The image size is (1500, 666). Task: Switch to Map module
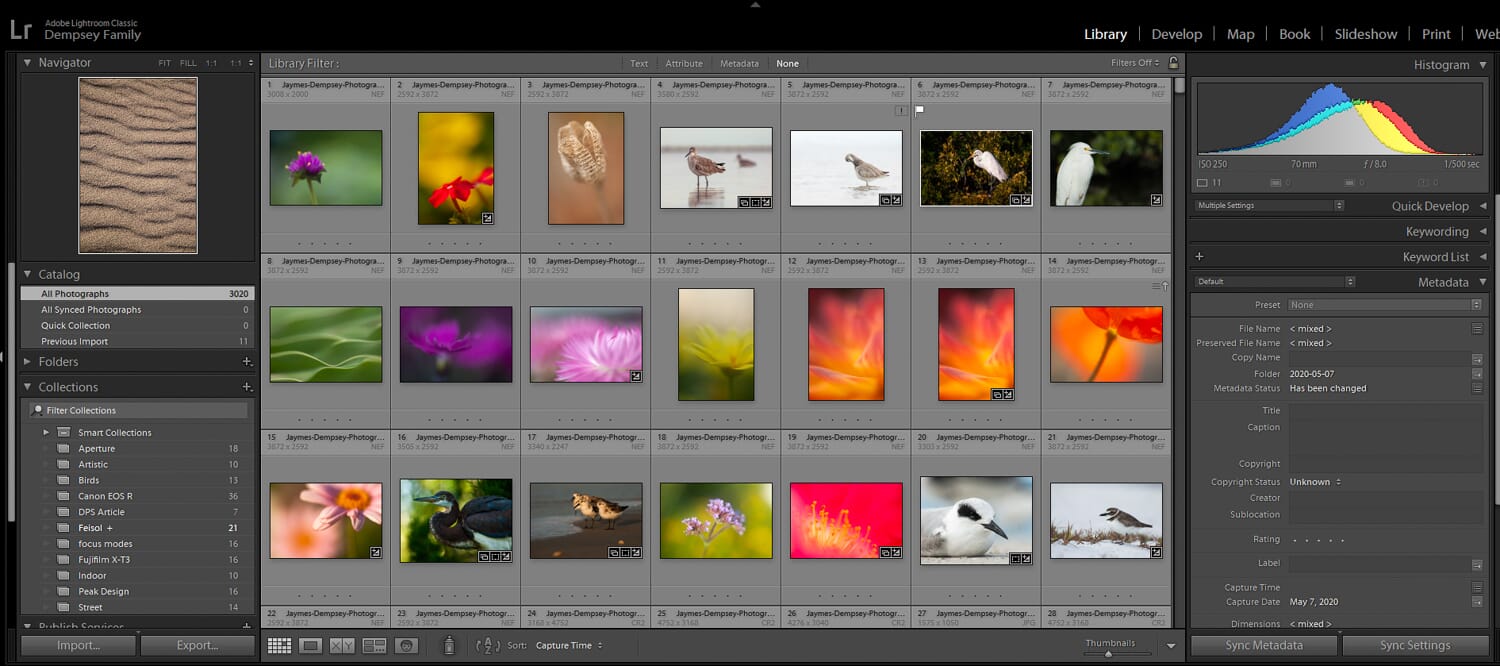(1240, 34)
